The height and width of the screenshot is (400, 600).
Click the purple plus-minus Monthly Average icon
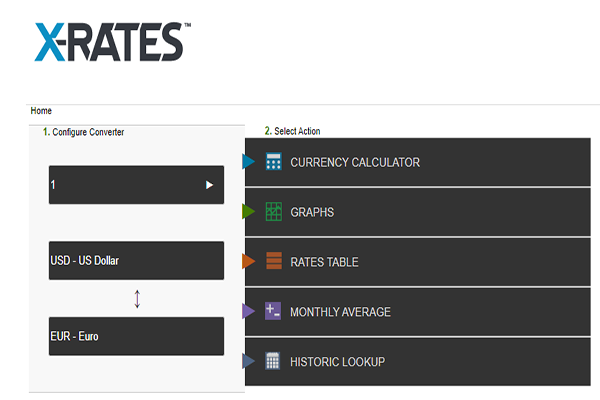click(x=273, y=311)
